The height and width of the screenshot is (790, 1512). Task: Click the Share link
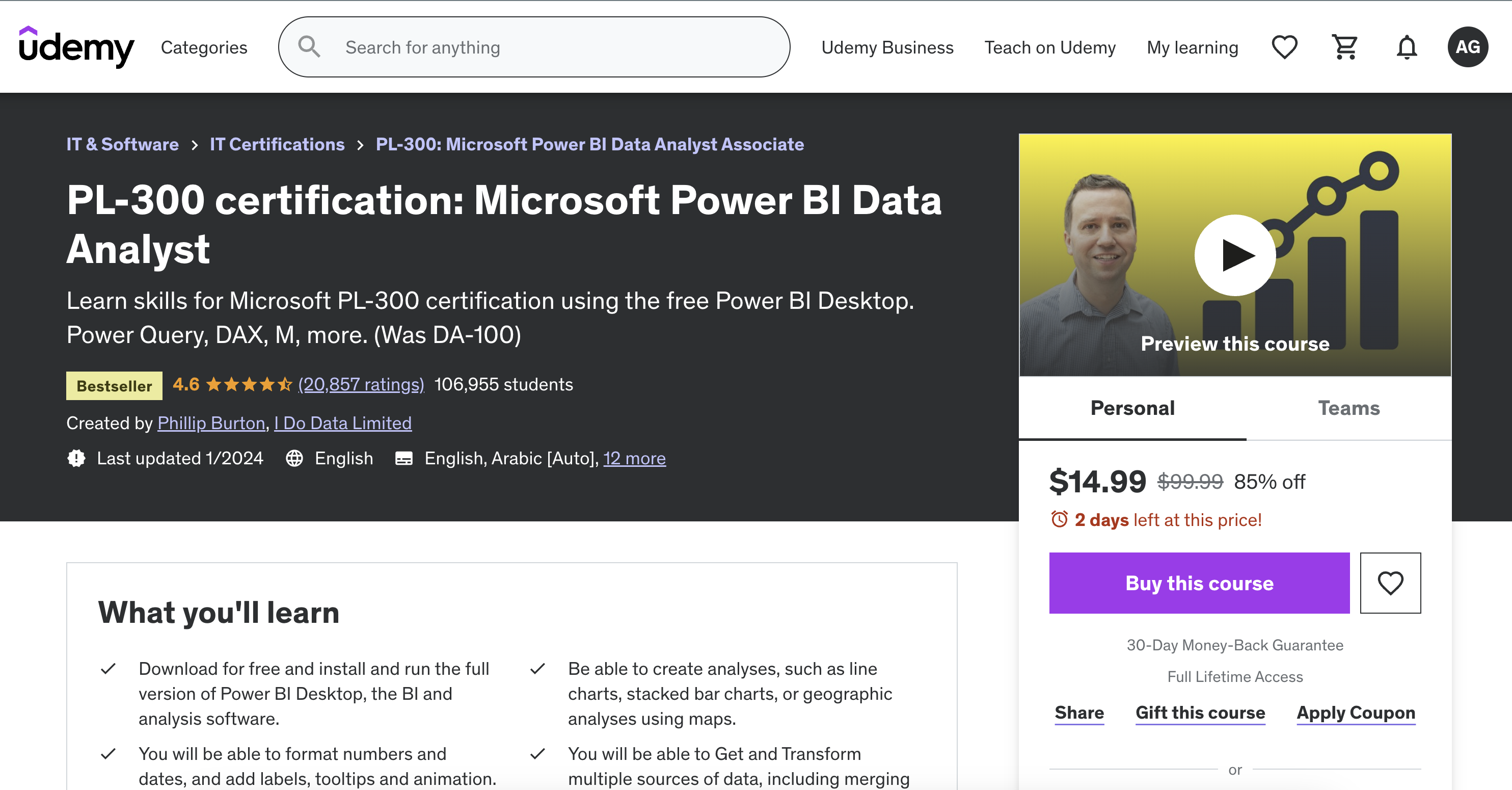(x=1079, y=713)
